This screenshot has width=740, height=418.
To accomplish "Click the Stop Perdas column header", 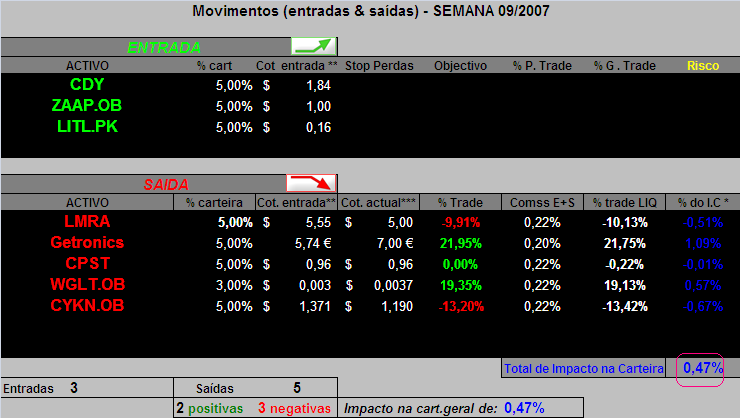I will tap(379, 66).
